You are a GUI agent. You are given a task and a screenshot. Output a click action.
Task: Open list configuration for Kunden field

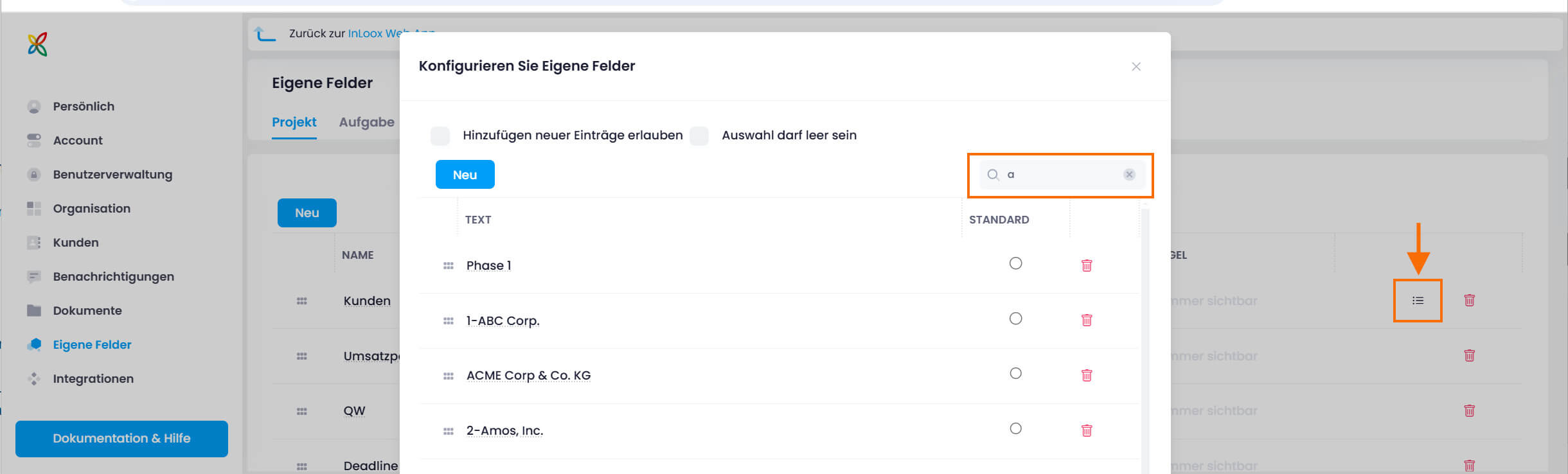1417,301
